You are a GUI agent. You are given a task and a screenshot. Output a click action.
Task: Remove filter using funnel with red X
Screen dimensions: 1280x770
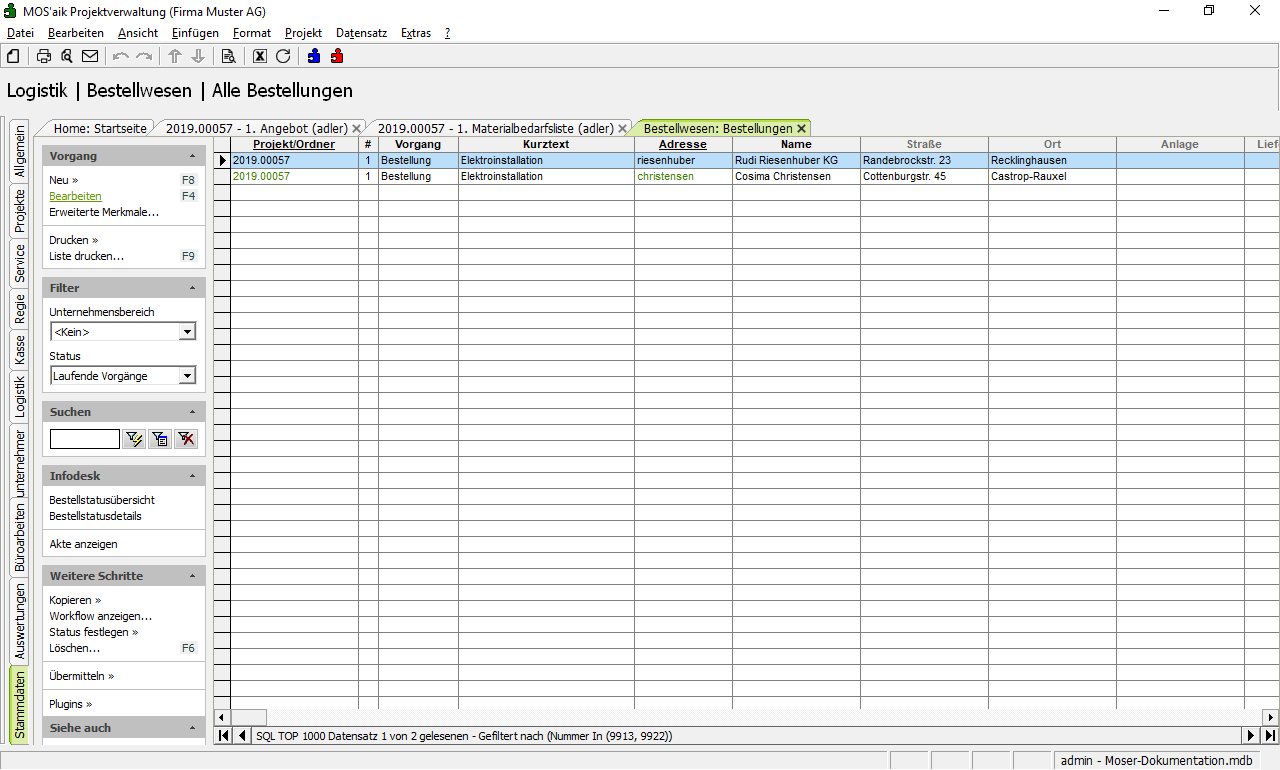(186, 439)
